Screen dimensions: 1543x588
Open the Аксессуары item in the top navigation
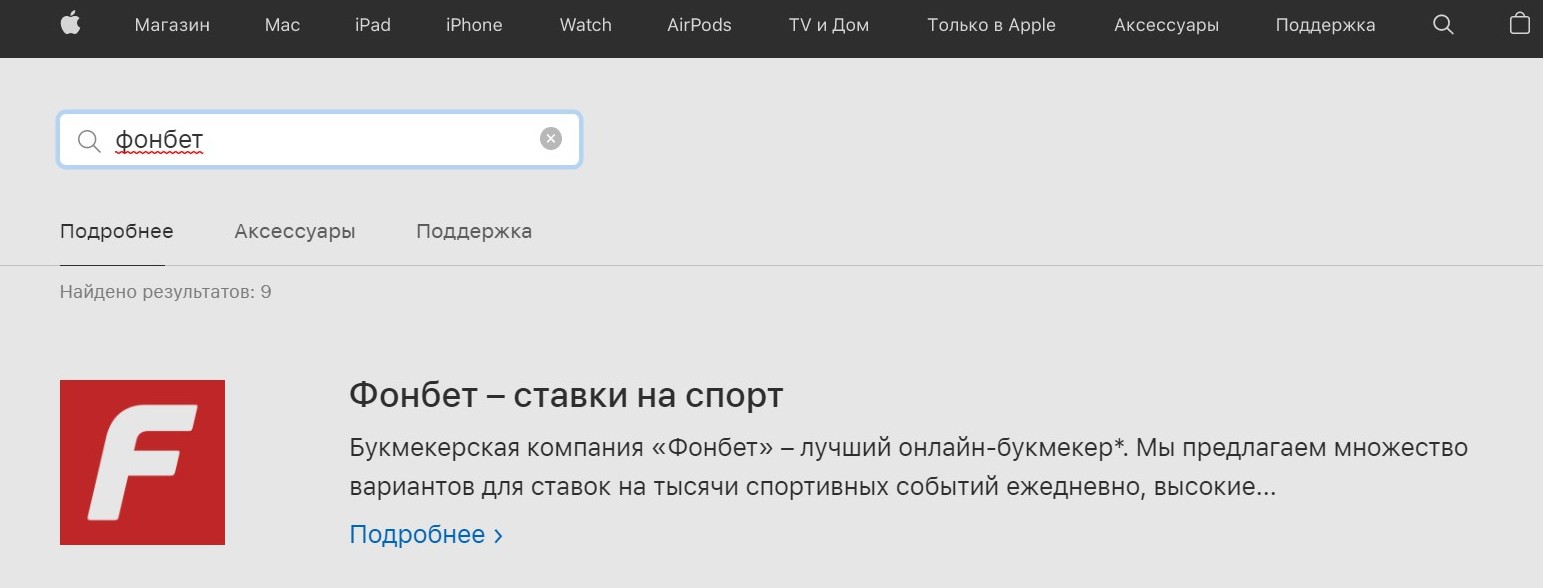[1166, 25]
